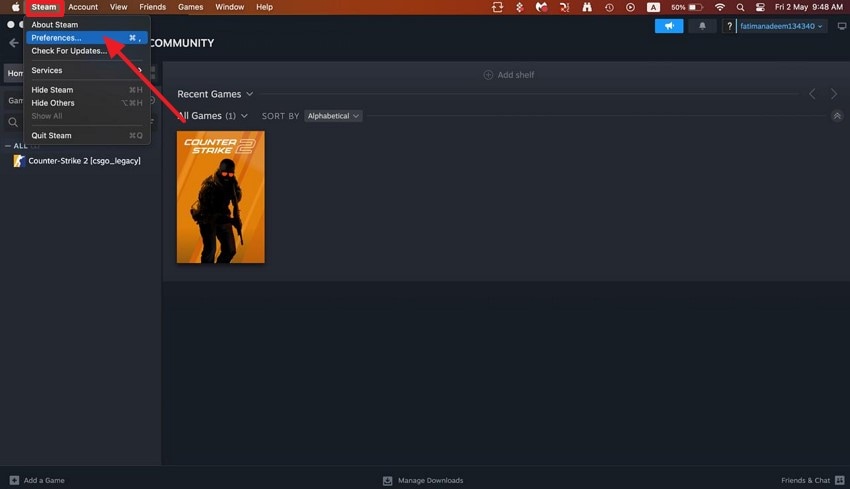Click the battery 50% indicator
The image size is (850, 489).
687,7
